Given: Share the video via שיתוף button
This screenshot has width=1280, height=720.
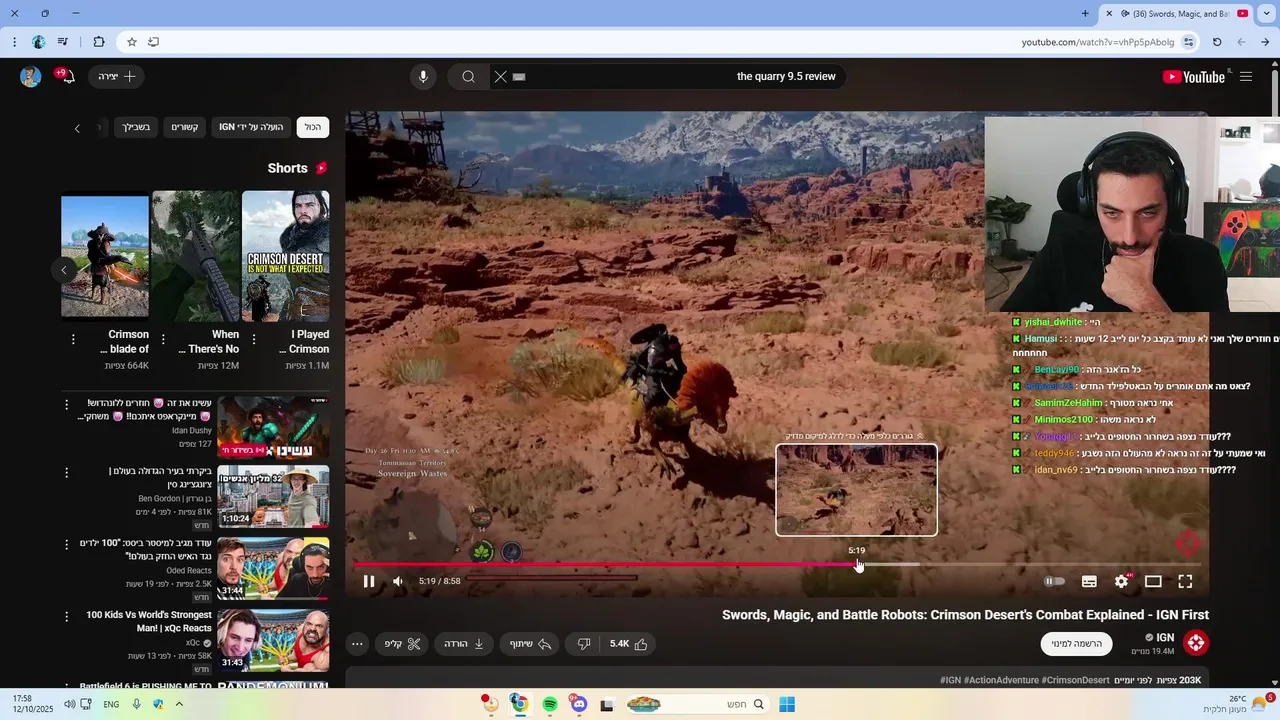Looking at the screenshot, I should click(531, 644).
